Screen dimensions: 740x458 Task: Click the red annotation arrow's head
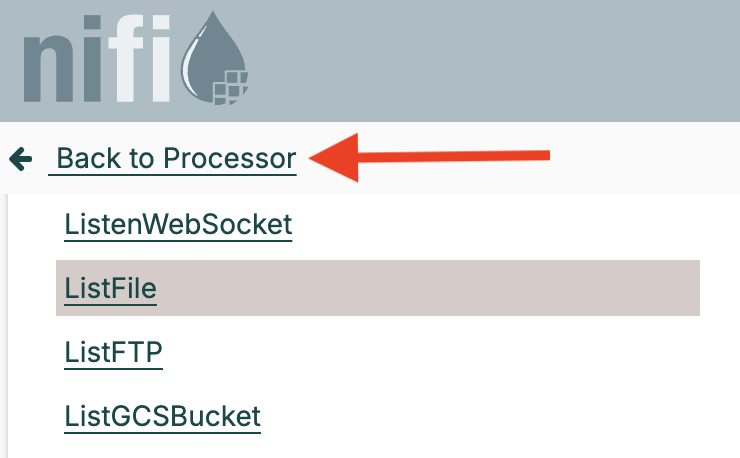click(334, 158)
